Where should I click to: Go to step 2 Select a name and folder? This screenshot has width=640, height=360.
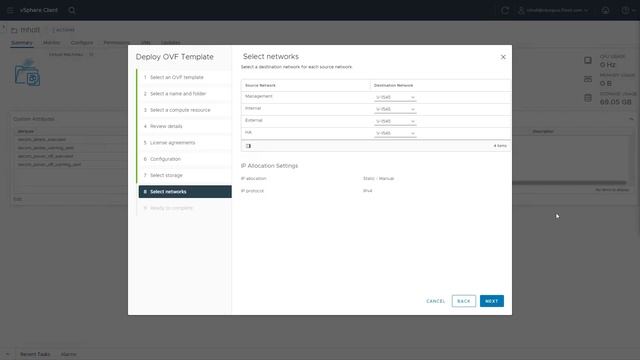[x=185, y=93]
